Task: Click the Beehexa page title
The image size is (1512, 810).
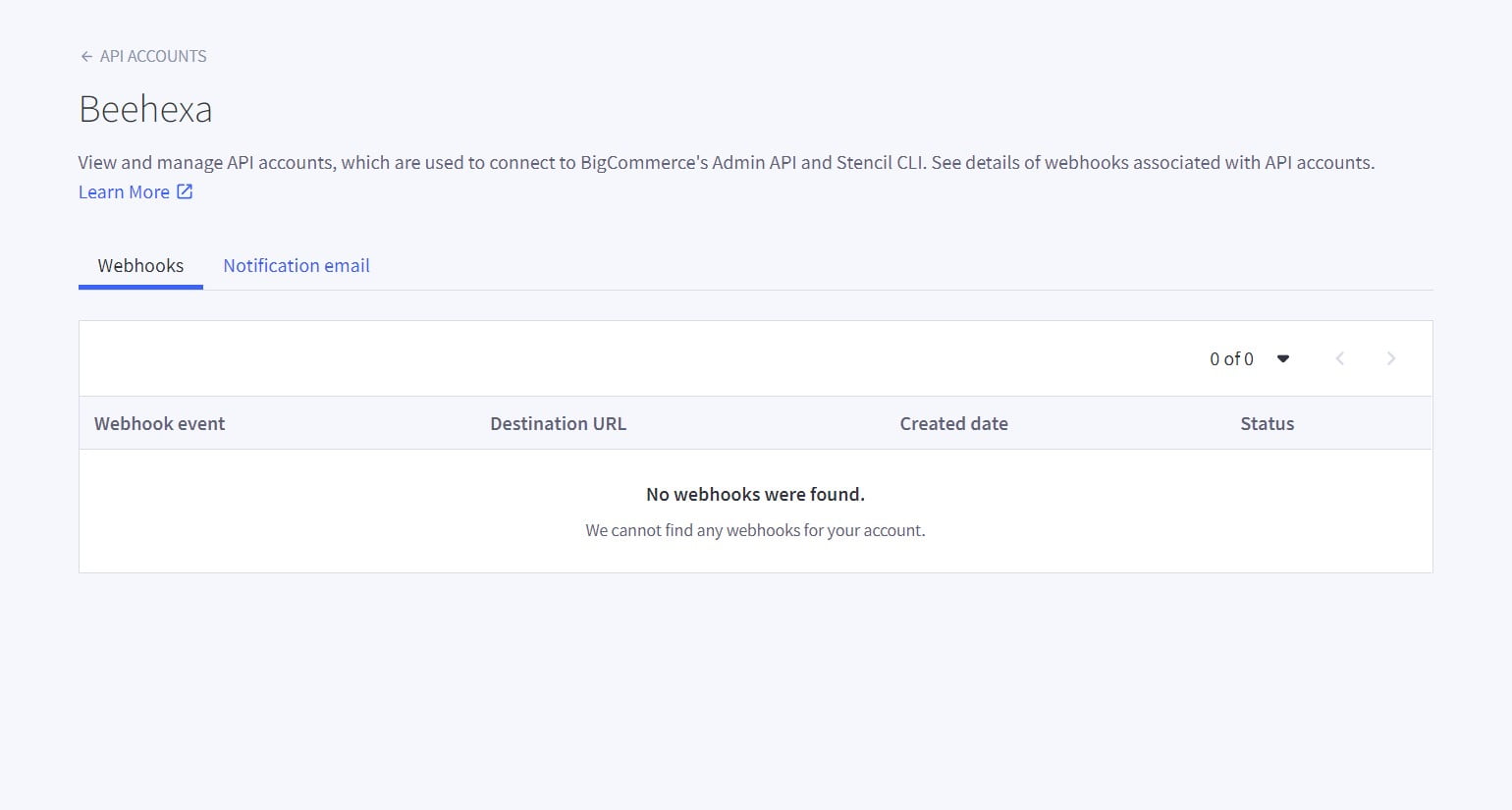Action: tap(145, 109)
